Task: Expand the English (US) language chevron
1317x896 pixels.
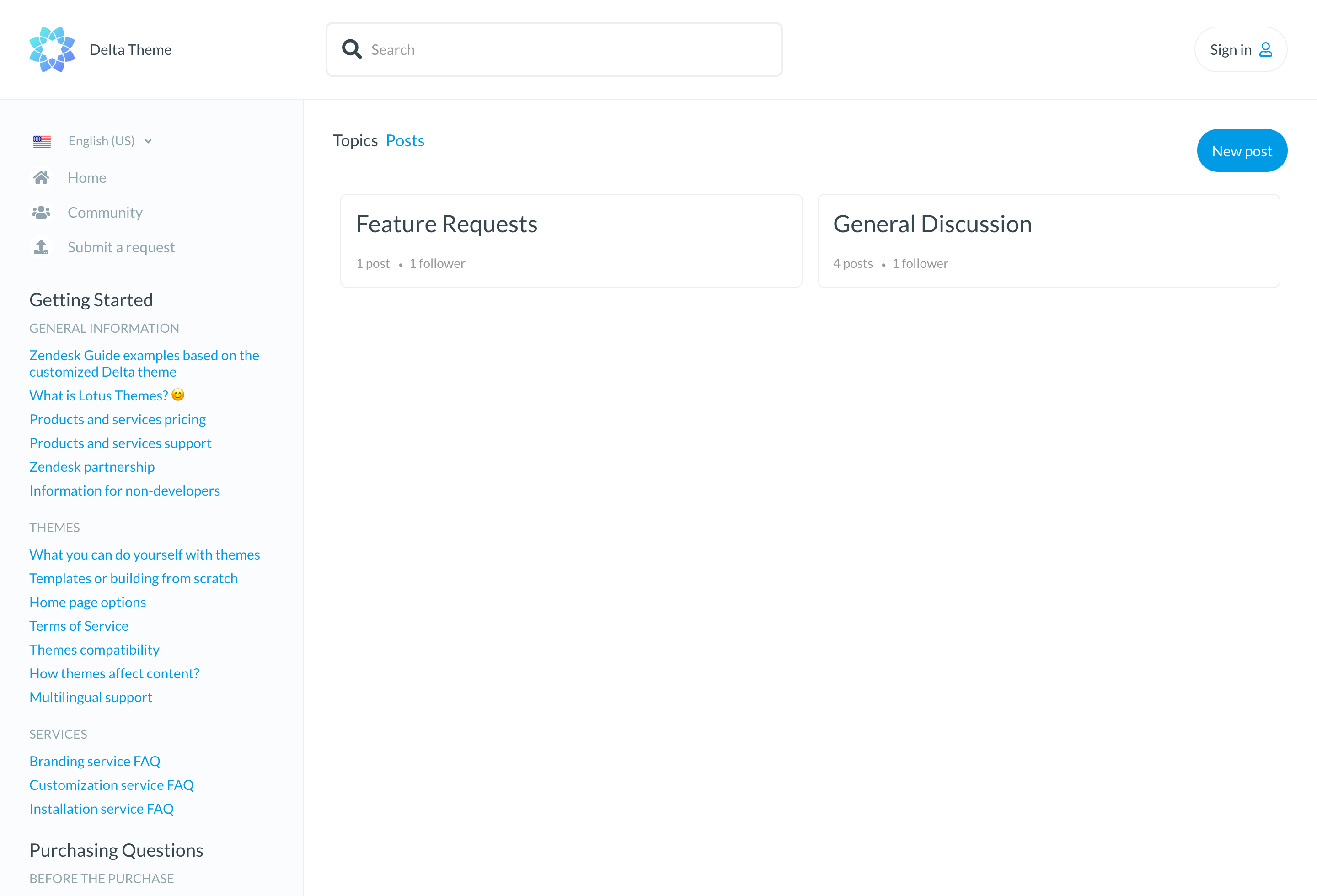Action: pos(148,141)
